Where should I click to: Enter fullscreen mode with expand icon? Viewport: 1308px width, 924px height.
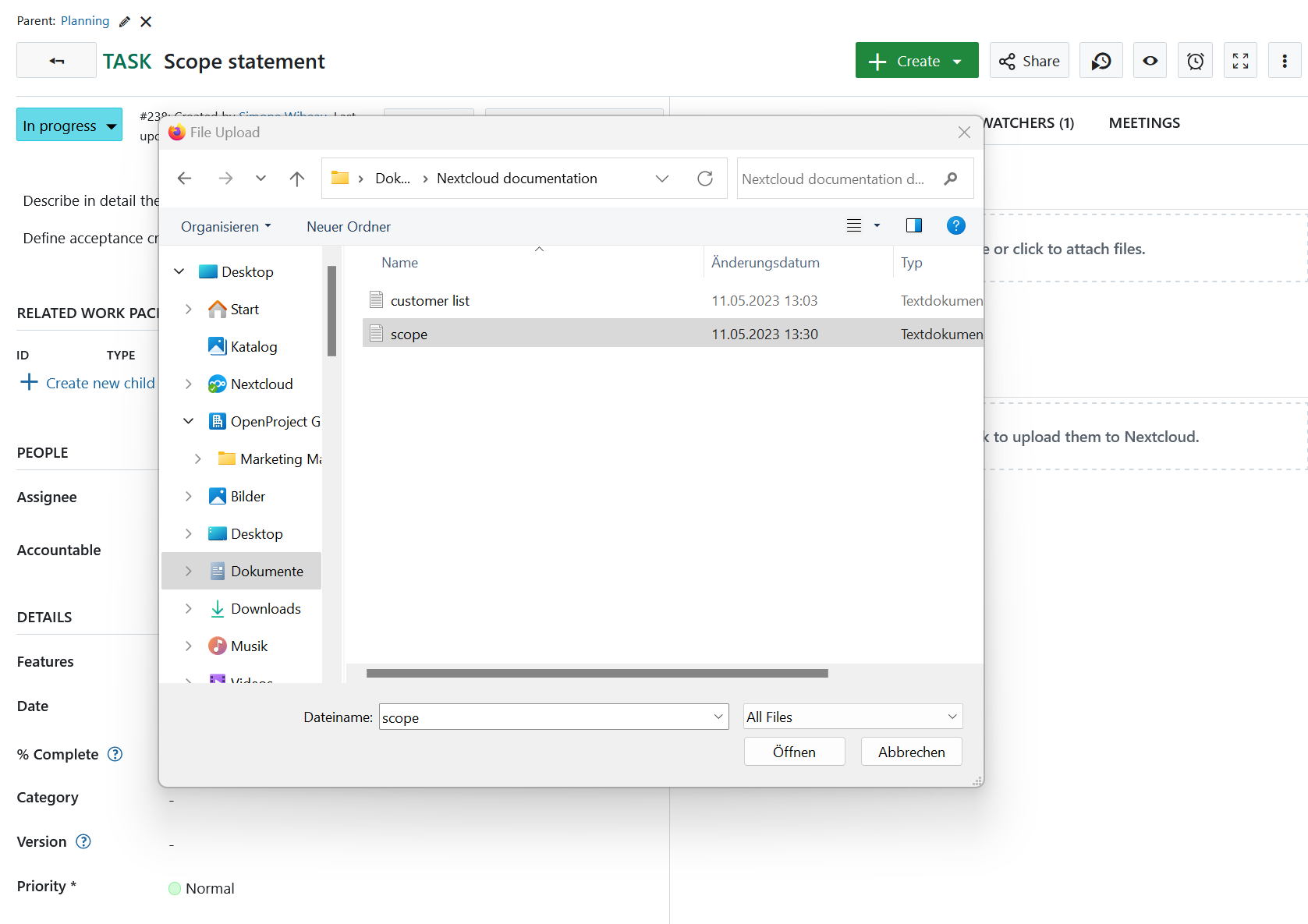[1240, 61]
